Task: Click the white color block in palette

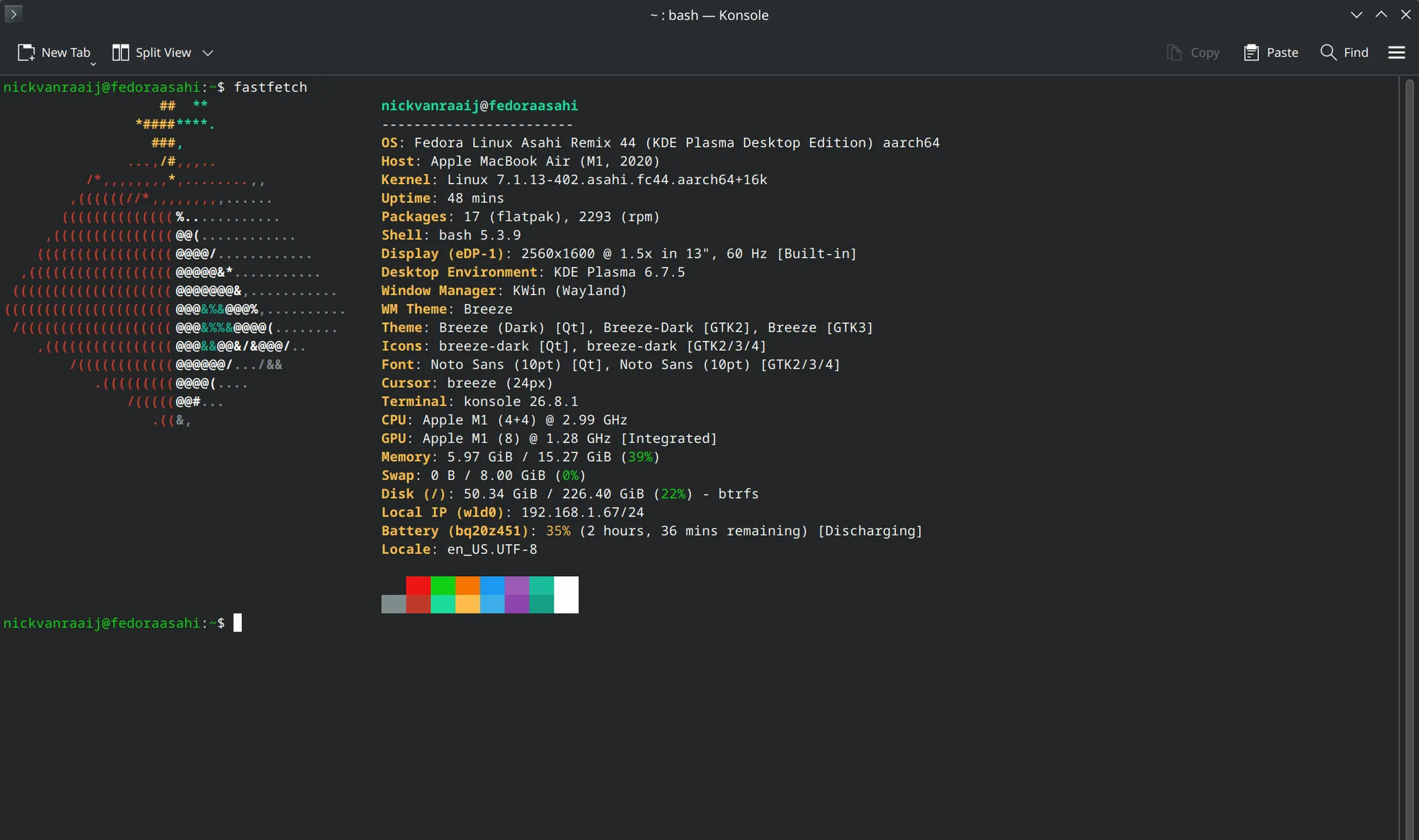Action: click(x=566, y=594)
